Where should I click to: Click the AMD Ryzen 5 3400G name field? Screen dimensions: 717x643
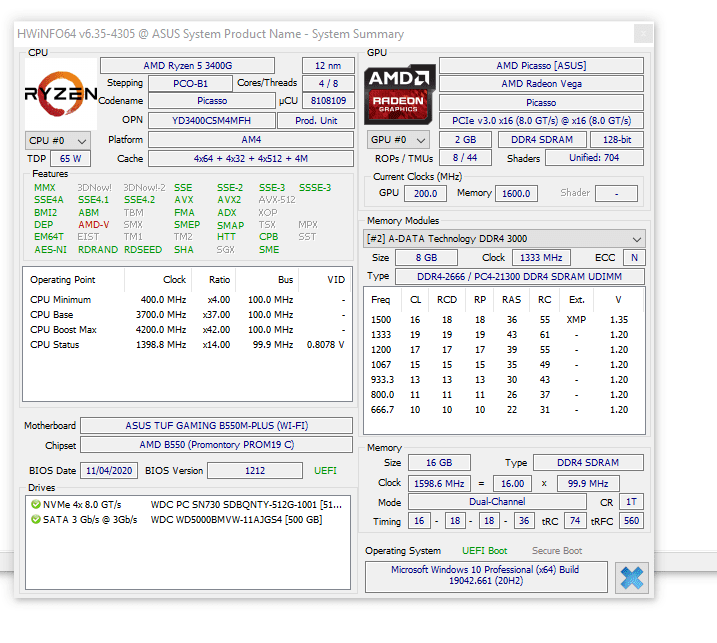pyautogui.click(x=187, y=65)
